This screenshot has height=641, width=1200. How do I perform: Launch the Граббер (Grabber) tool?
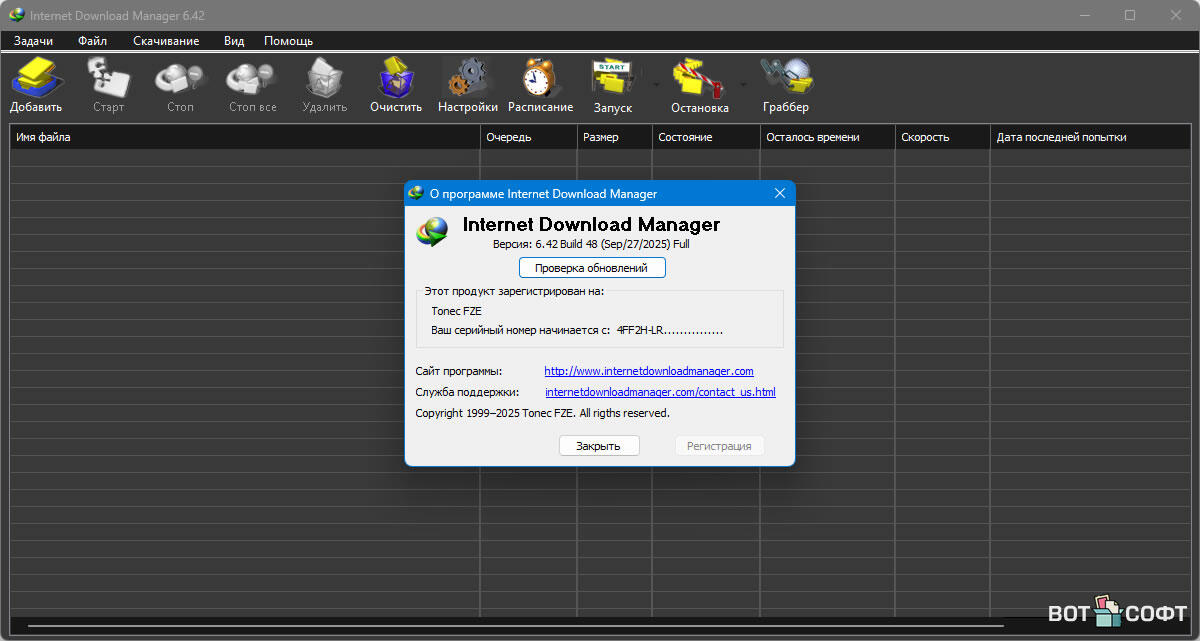[785, 85]
